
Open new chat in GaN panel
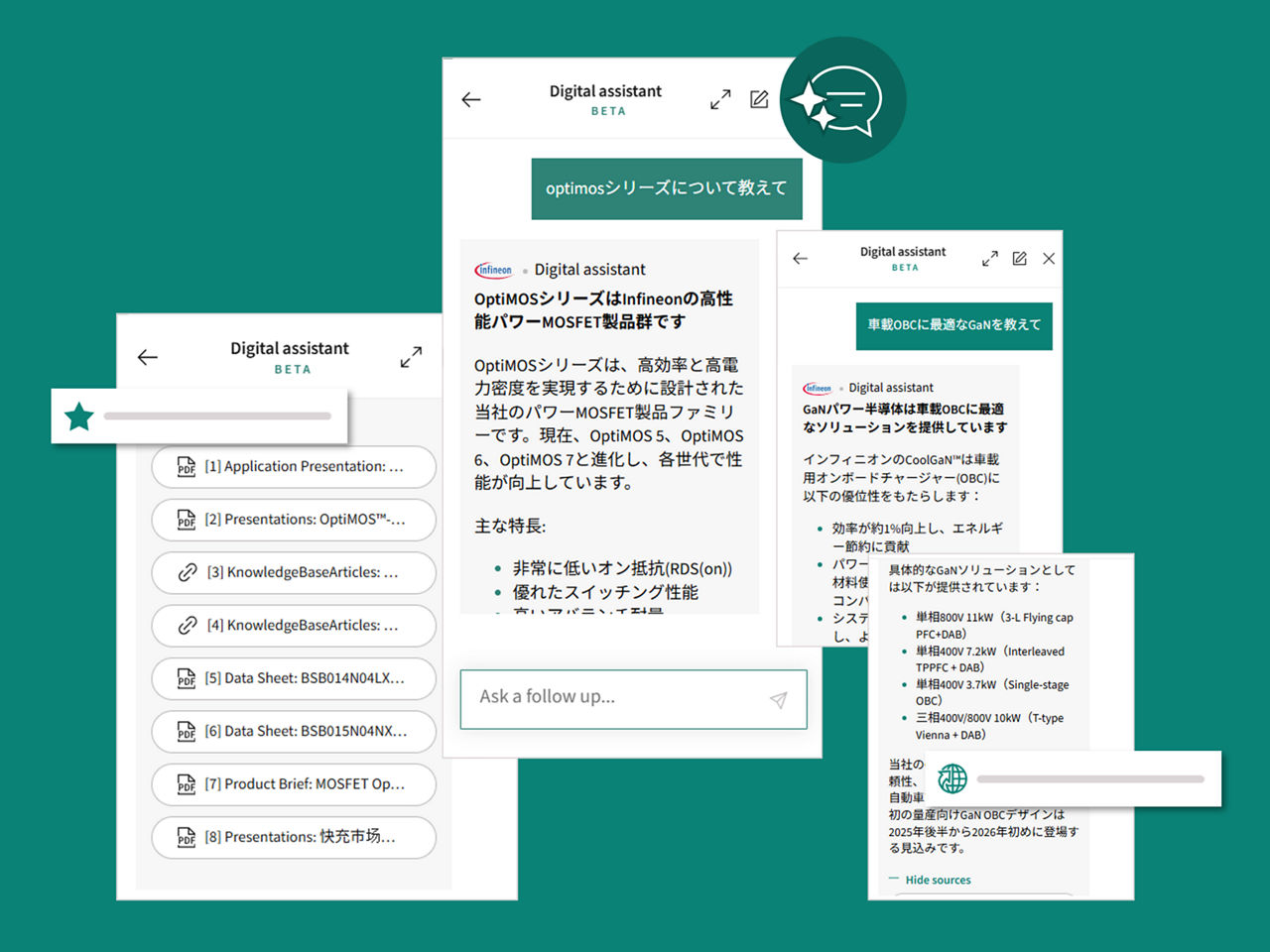(x=1019, y=259)
